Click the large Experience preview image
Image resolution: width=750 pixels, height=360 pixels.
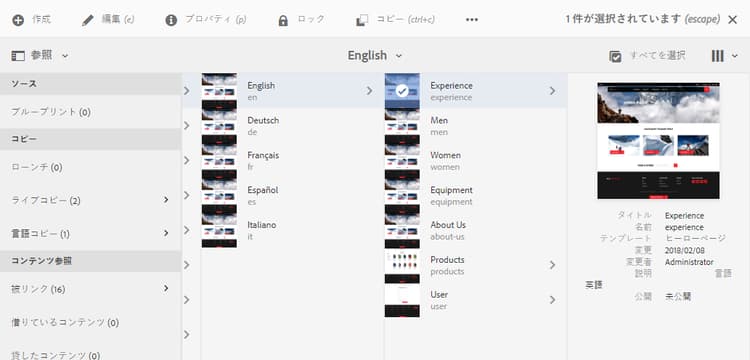tap(658, 141)
